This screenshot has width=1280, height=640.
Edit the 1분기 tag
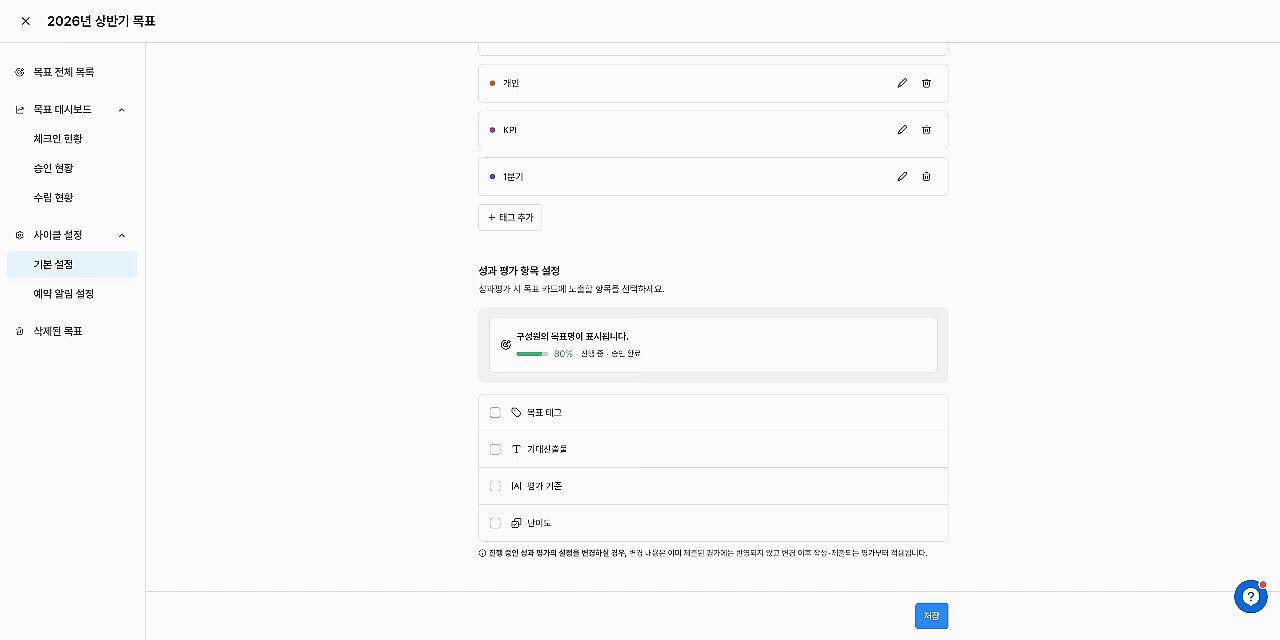coord(902,177)
